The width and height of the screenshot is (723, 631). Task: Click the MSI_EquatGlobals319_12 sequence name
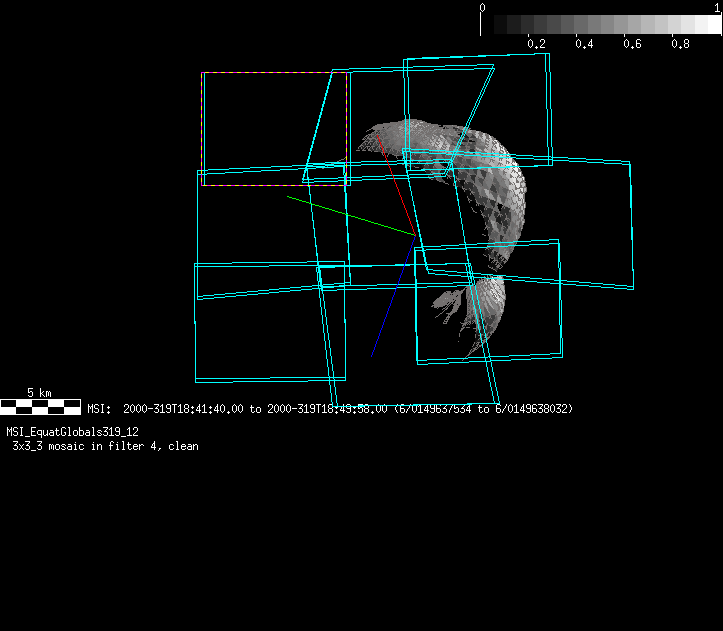coord(72,432)
